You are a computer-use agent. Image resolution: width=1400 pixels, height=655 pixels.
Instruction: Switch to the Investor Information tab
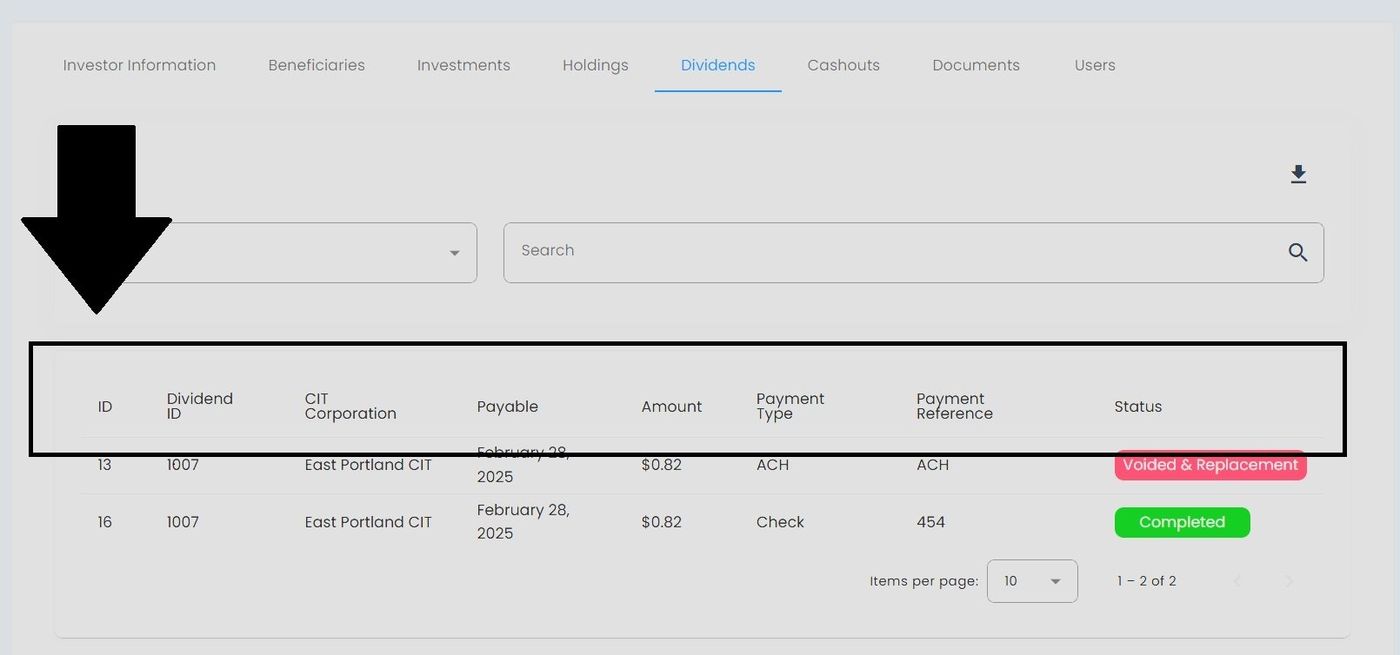[139, 65]
